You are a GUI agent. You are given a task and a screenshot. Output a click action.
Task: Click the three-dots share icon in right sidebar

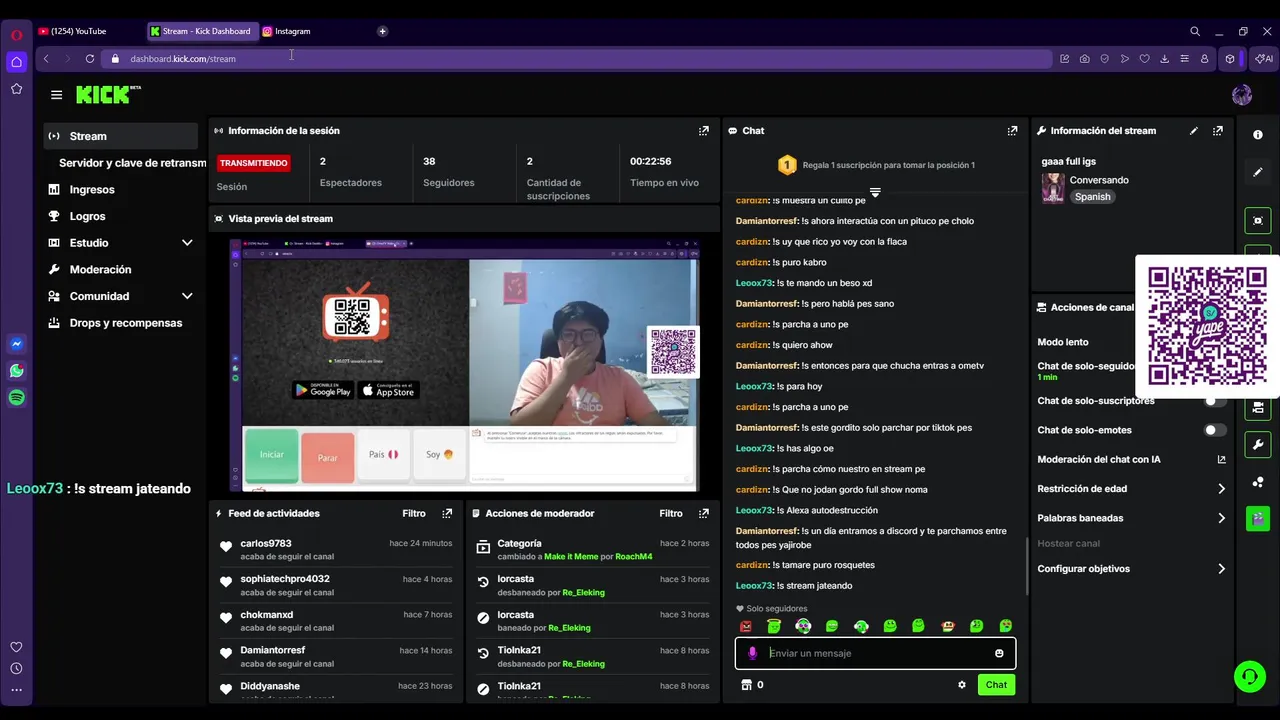pyautogui.click(x=1258, y=482)
